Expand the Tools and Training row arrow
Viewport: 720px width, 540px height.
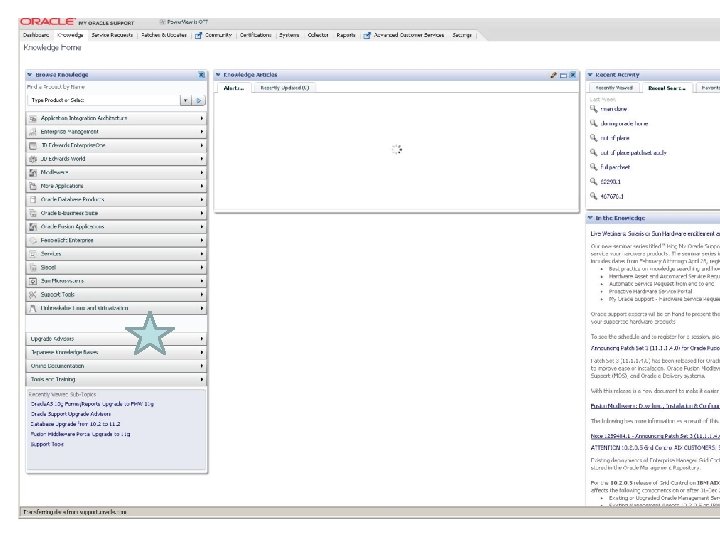pyautogui.click(x=202, y=380)
